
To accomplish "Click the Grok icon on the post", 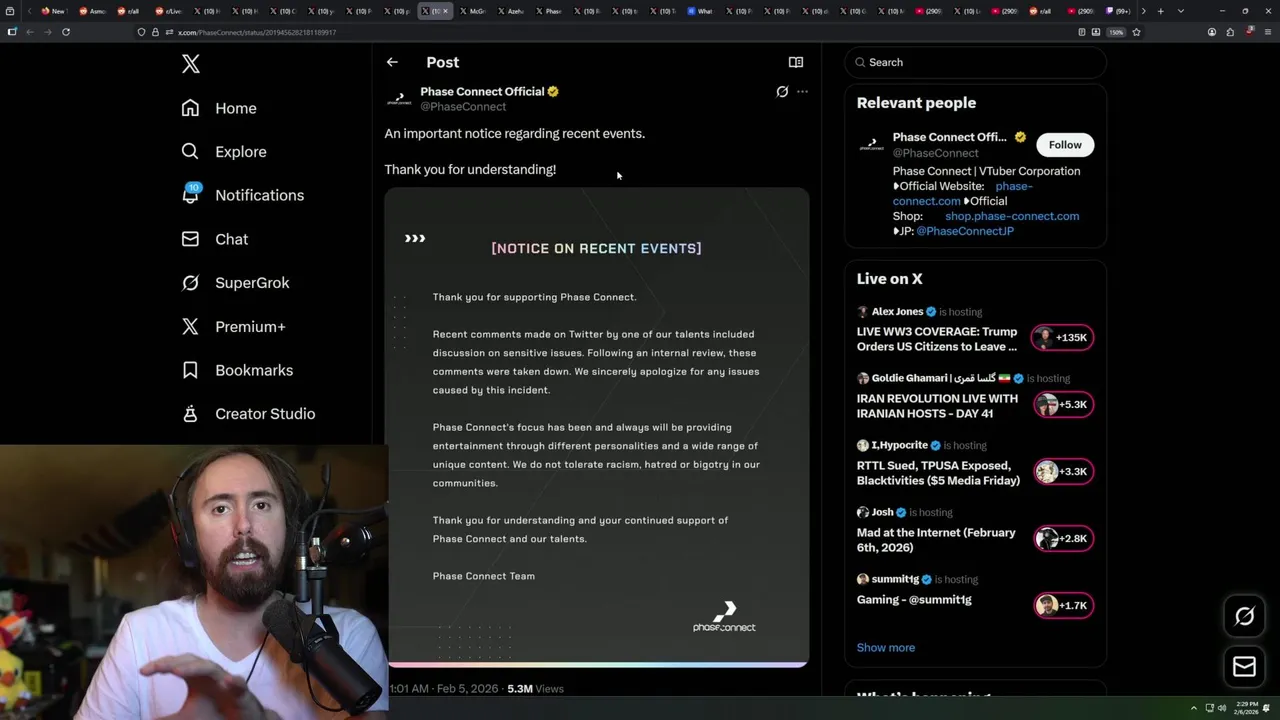I will click(782, 91).
